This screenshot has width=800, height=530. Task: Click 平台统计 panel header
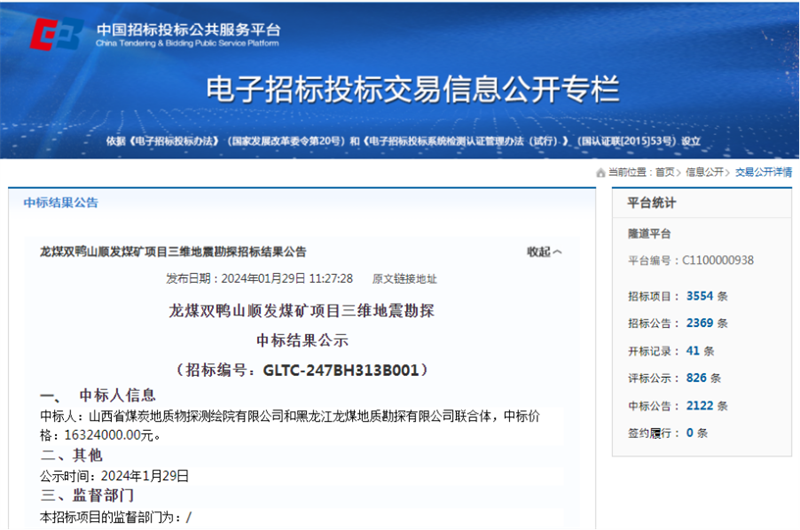pos(651,203)
